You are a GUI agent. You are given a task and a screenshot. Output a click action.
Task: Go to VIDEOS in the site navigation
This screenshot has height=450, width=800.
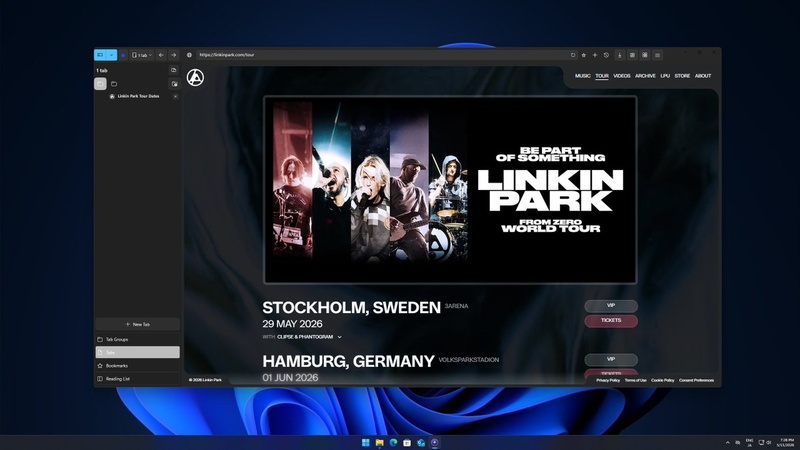click(x=622, y=76)
